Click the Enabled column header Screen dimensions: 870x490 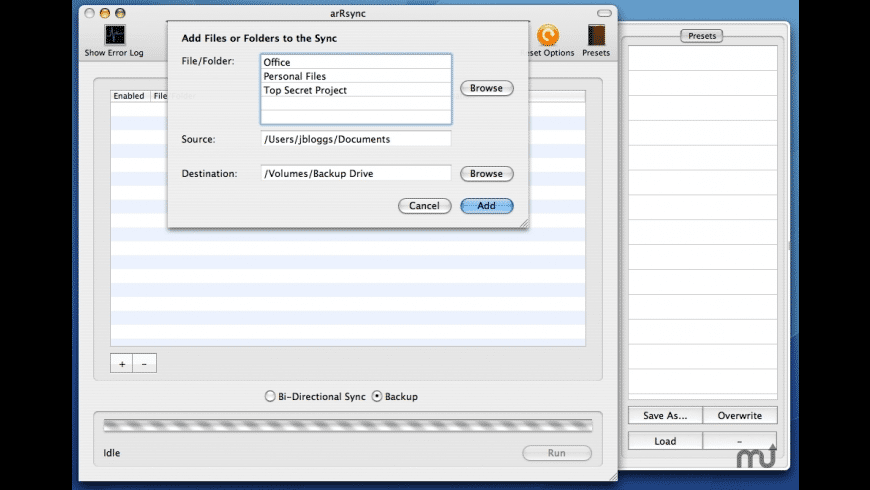129,96
